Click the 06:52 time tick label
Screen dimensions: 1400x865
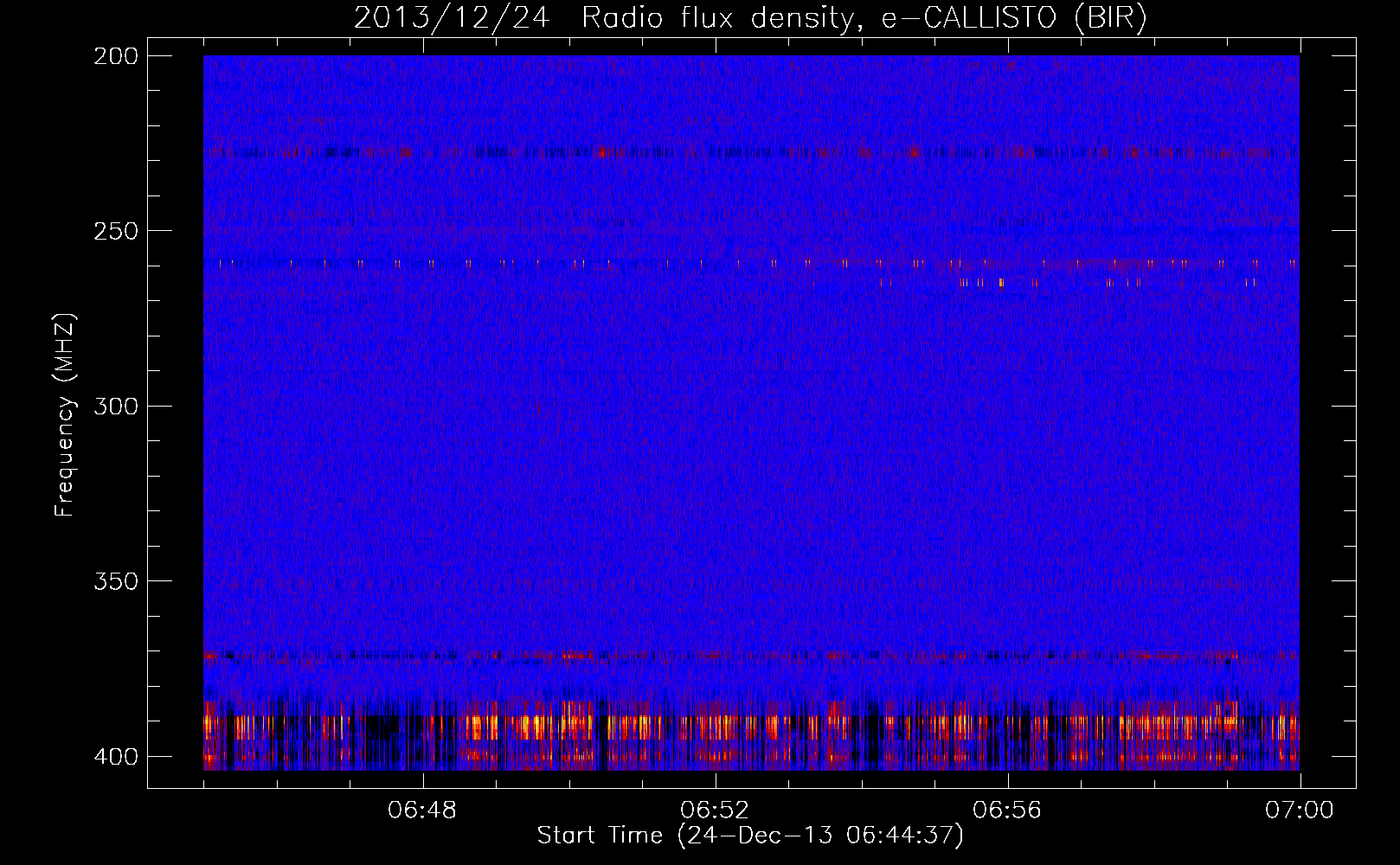(x=715, y=811)
